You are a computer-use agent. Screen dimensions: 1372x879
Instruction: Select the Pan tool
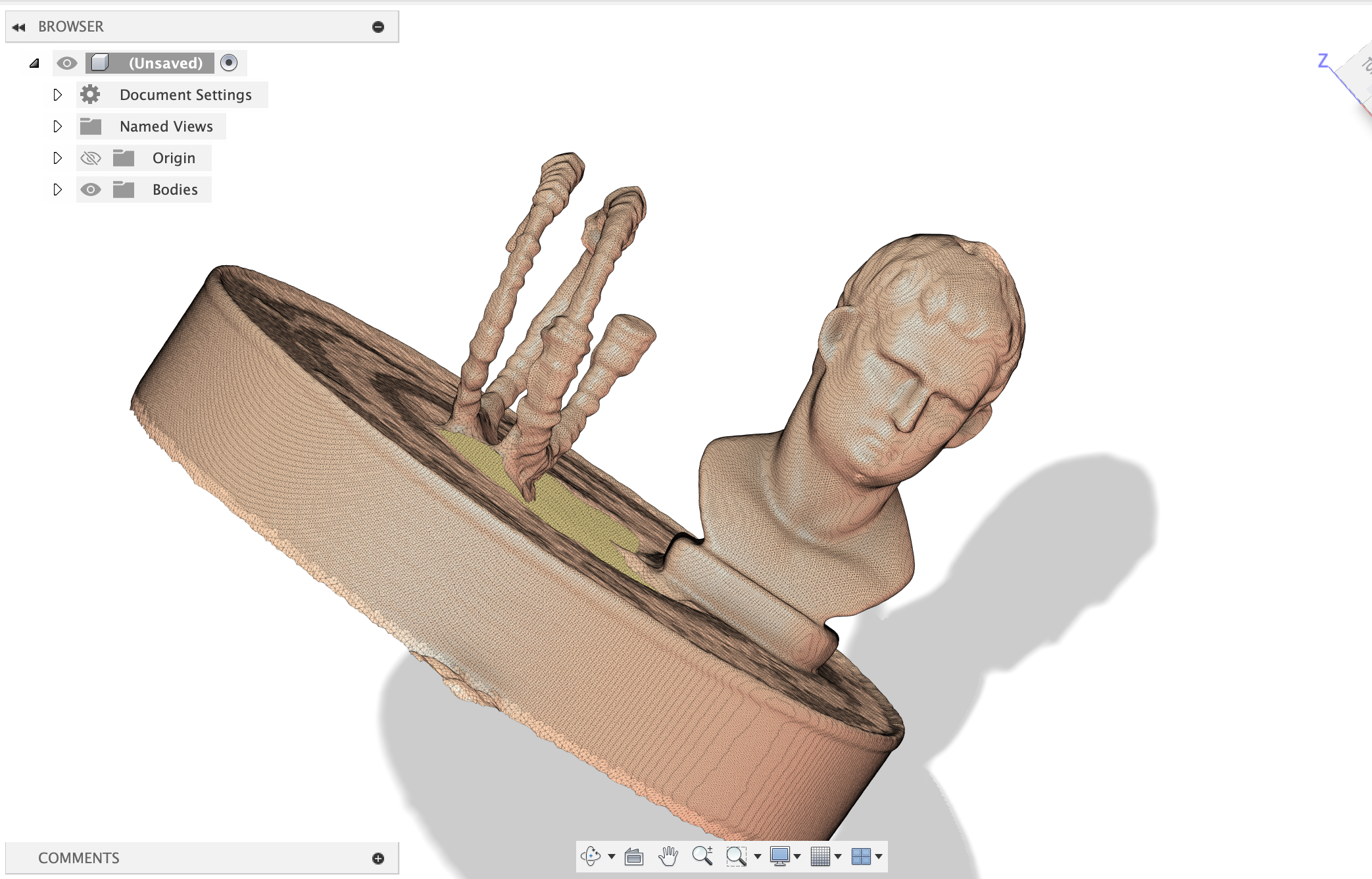pos(667,857)
